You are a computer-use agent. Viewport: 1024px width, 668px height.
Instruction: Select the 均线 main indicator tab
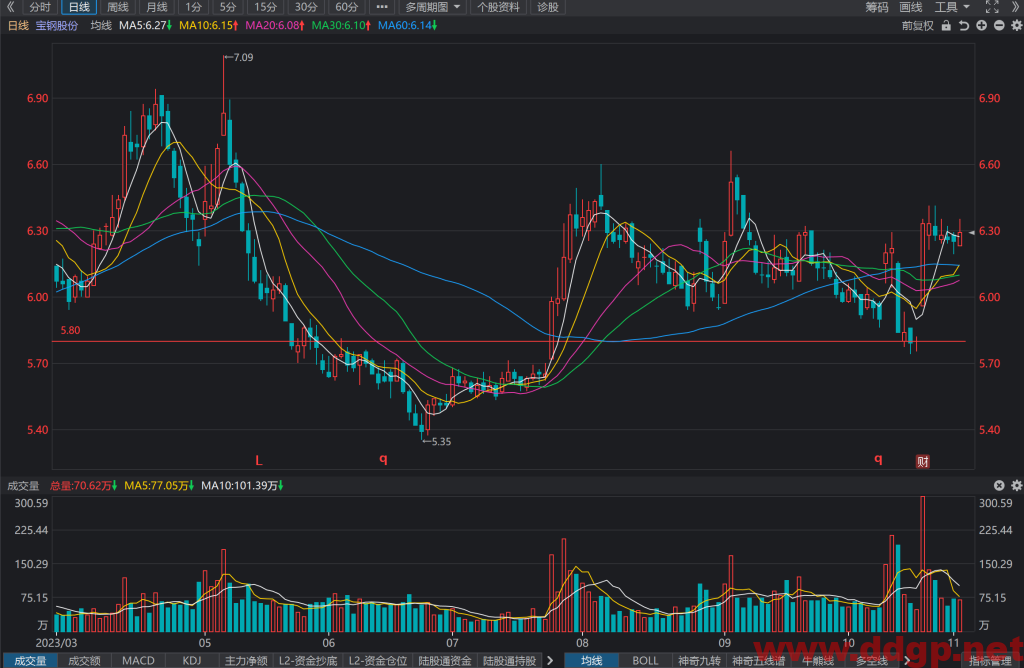(x=592, y=660)
